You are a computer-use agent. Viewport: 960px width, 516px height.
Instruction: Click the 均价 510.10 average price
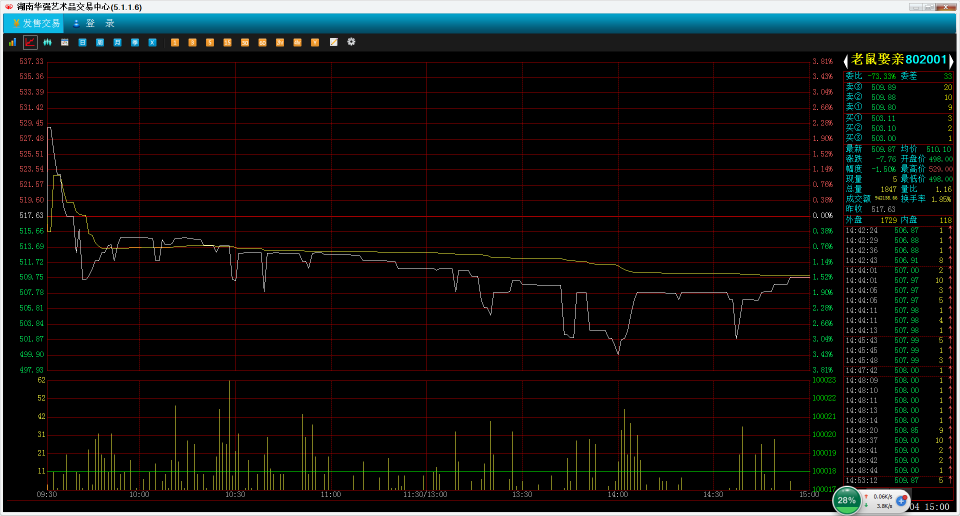click(x=939, y=149)
